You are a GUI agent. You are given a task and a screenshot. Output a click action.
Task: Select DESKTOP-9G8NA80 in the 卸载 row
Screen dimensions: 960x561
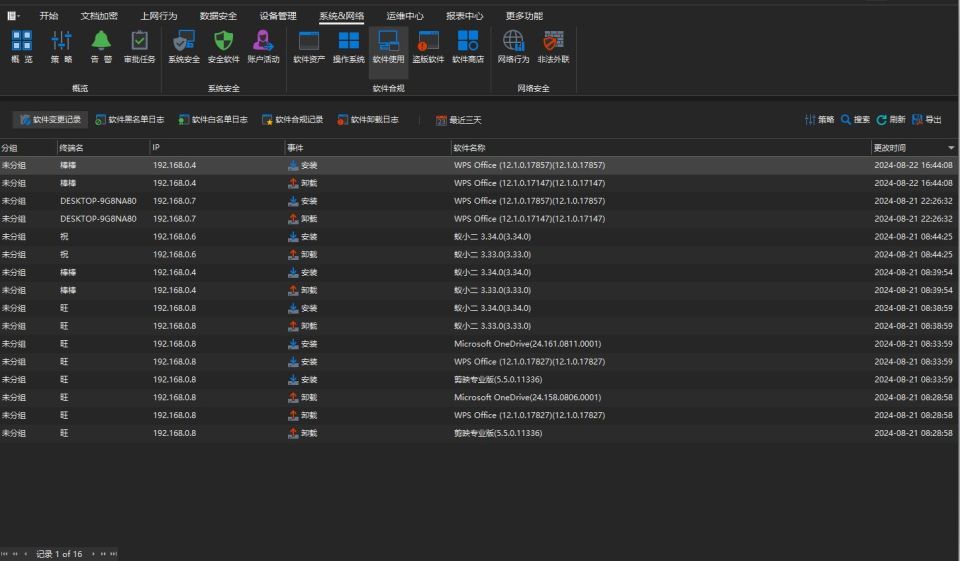[98, 219]
